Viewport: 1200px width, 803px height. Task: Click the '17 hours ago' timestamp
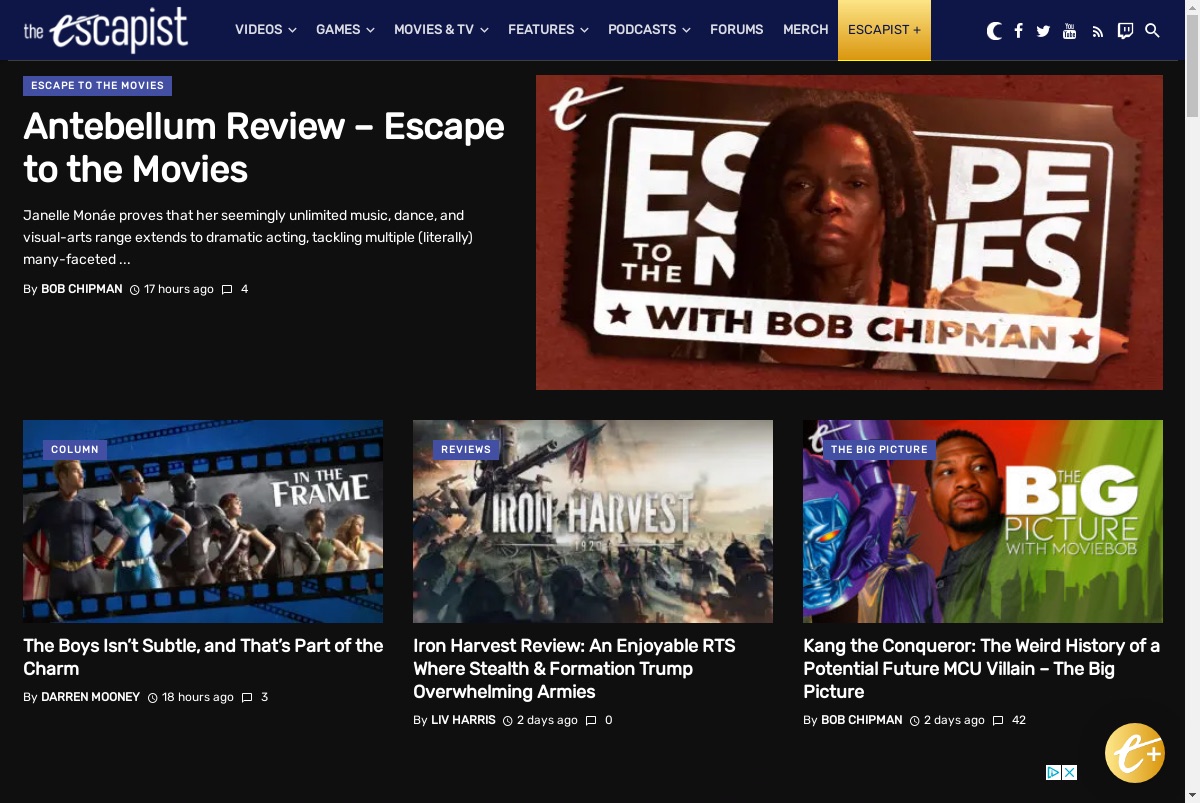[179, 289]
